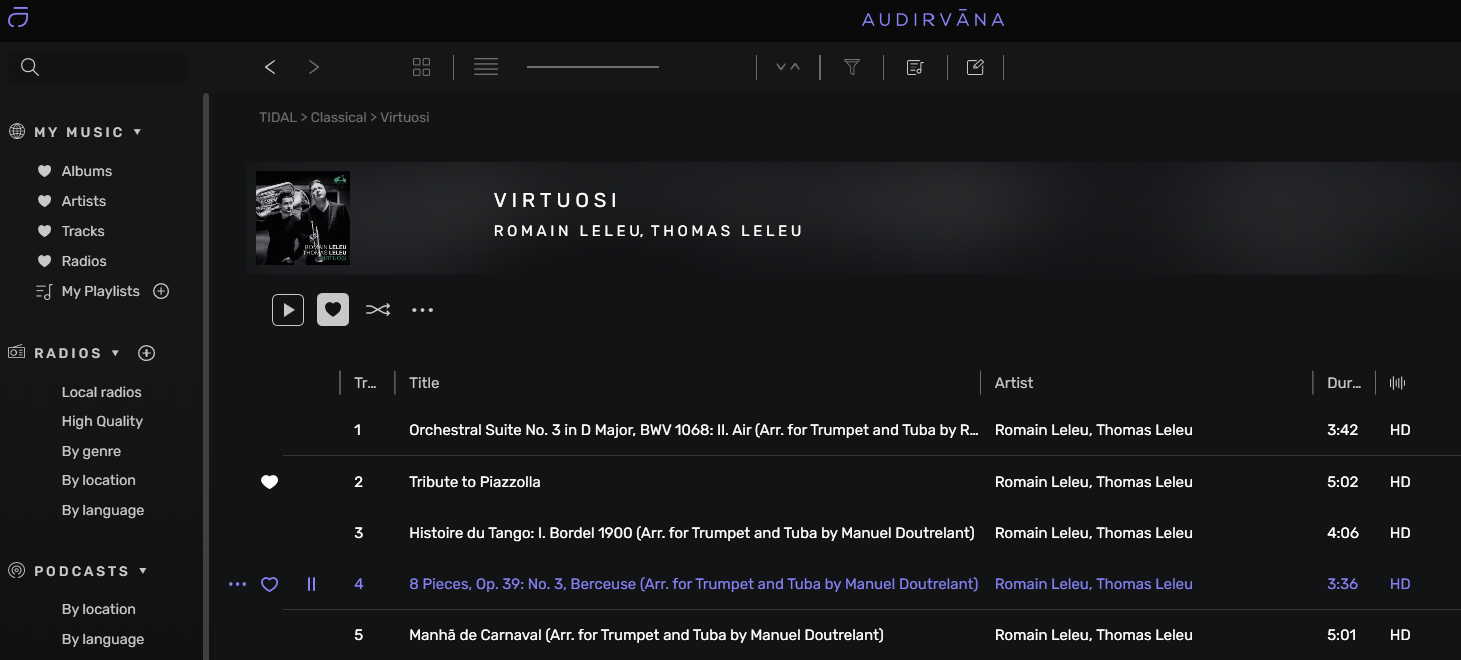Add a new playlist with plus icon
Screen dimensions: 1461x660
tap(161, 291)
